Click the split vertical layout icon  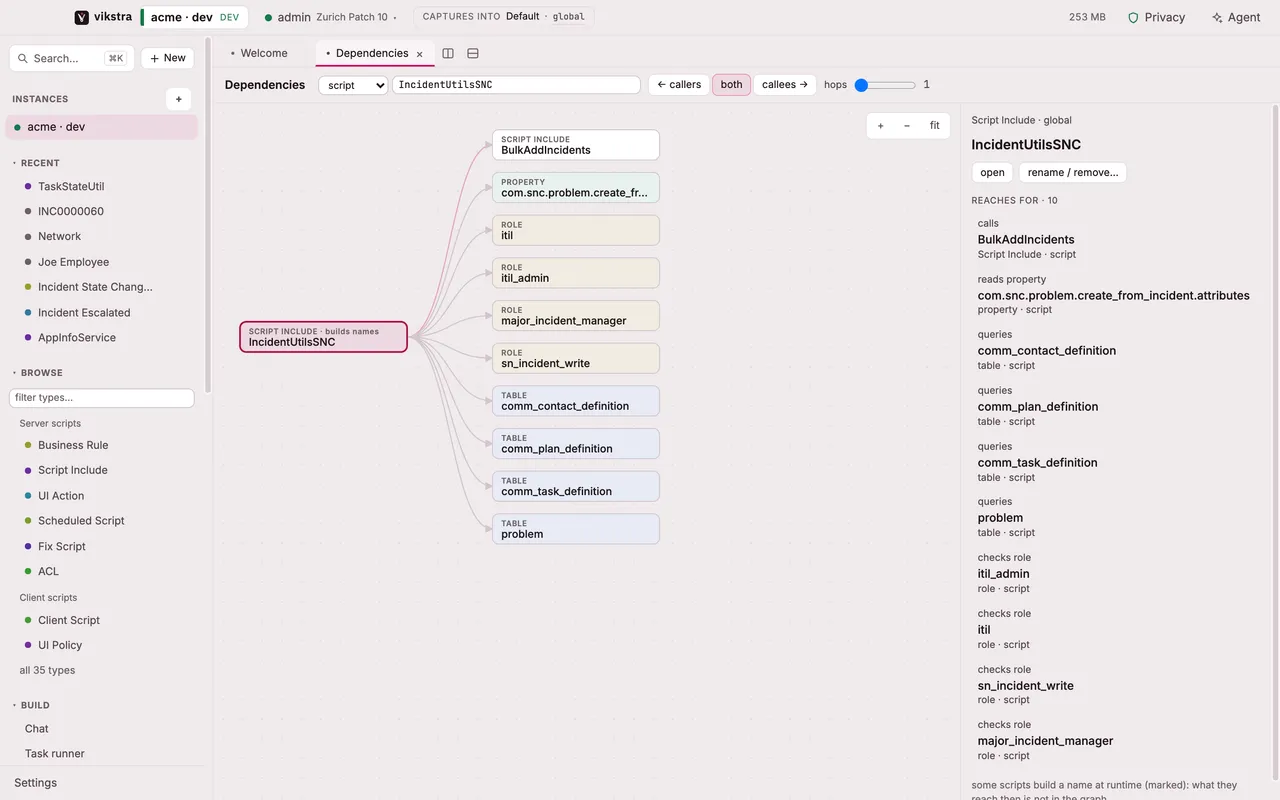[448, 53]
